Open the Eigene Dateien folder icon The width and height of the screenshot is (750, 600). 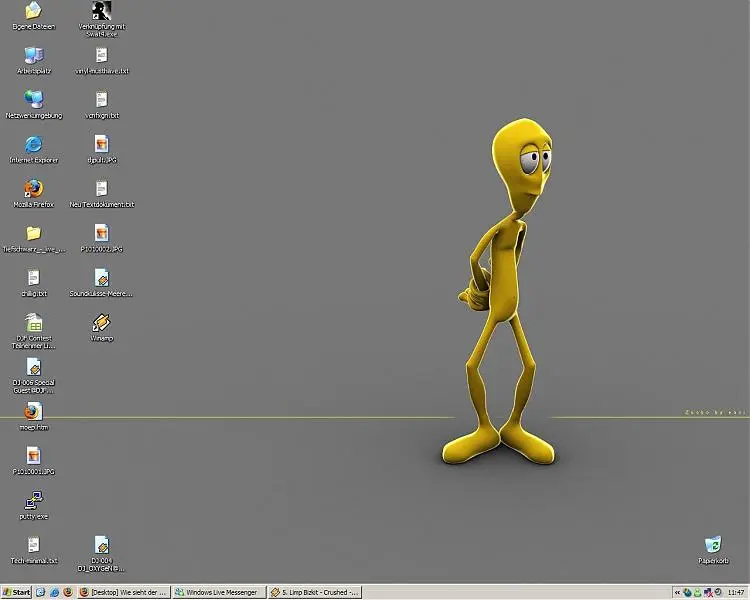[33, 12]
